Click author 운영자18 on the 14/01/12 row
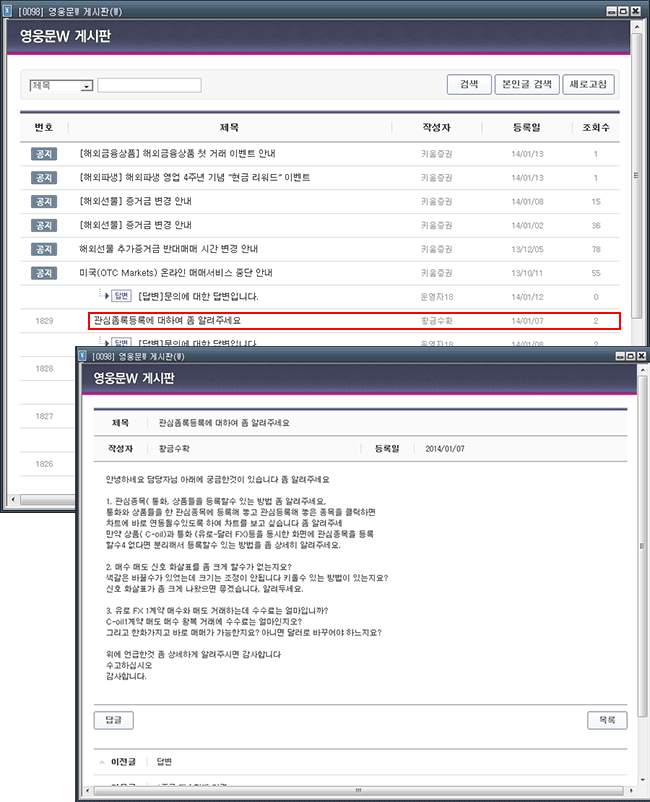Viewport: 650px width, 802px height. click(436, 297)
